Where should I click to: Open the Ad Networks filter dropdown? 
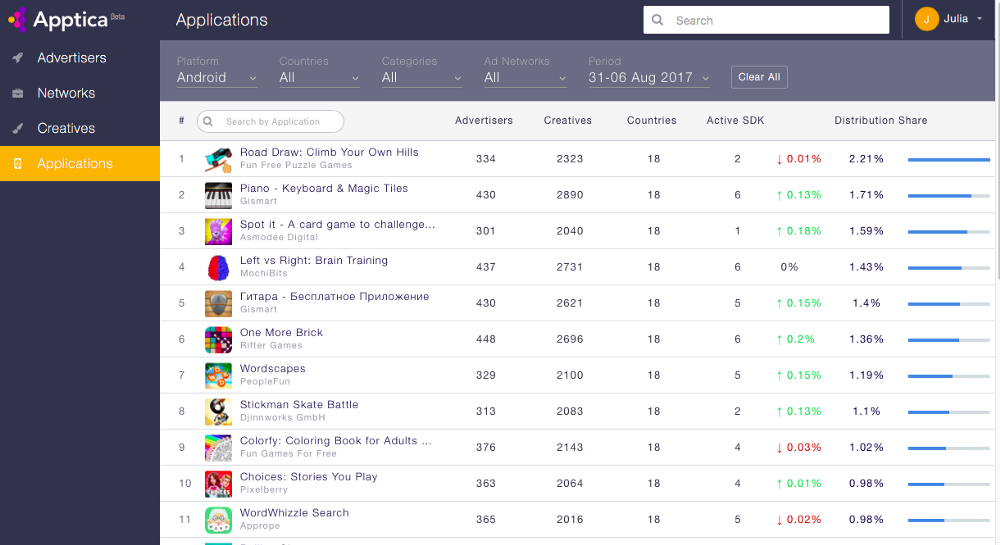(x=526, y=78)
